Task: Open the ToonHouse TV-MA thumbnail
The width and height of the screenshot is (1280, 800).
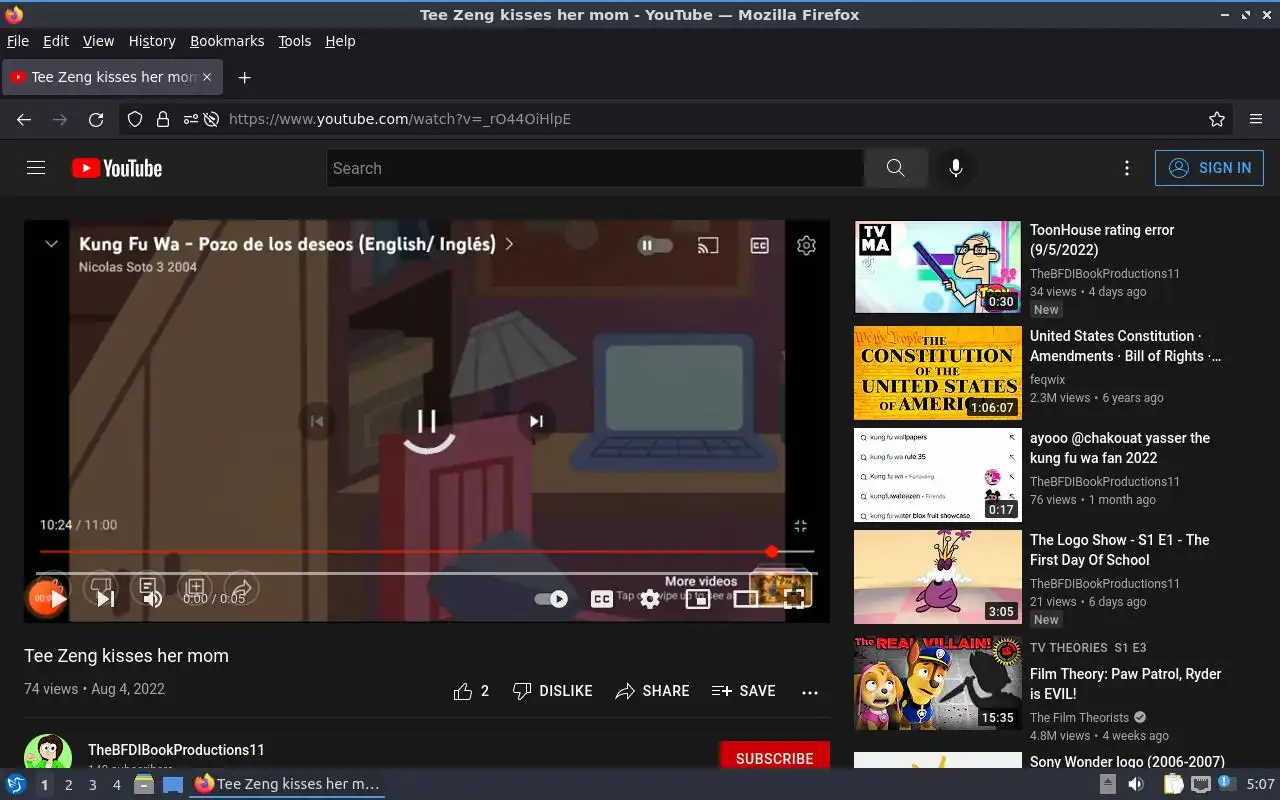Action: click(937, 267)
